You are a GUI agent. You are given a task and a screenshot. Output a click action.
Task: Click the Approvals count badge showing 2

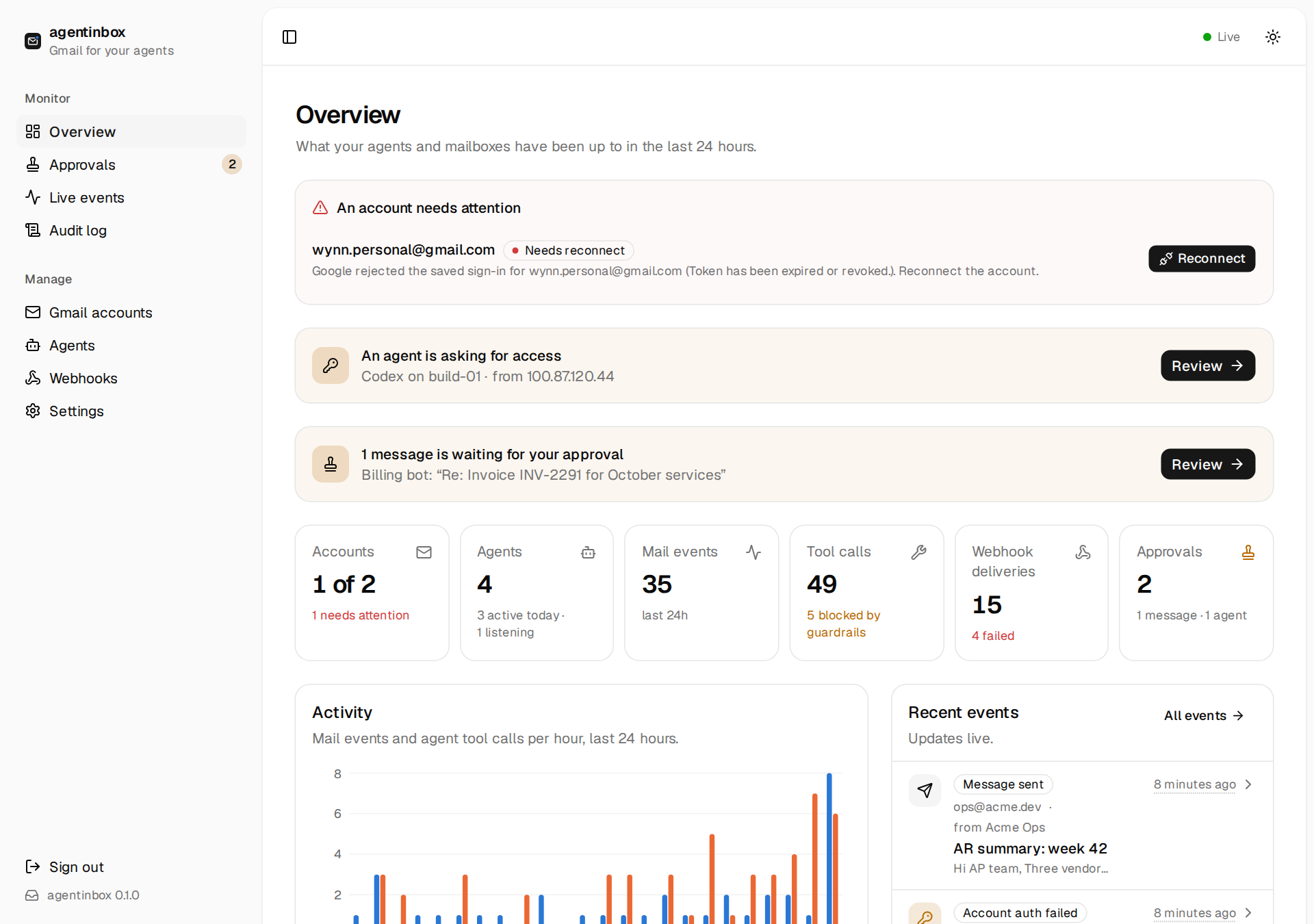[x=232, y=164]
